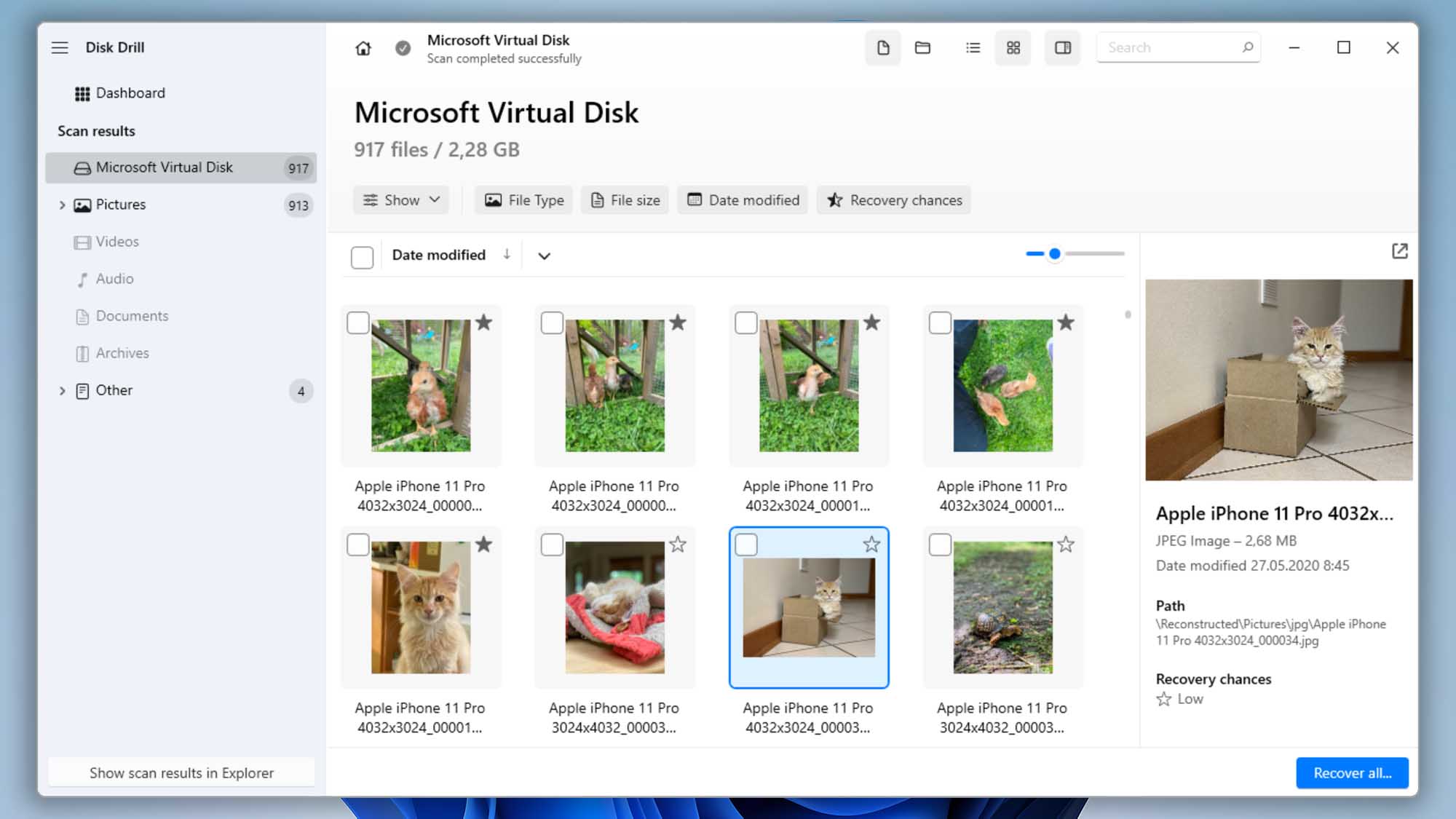Check the chicks-on-grass fourth photo checkbox
Image resolution: width=1456 pixels, height=819 pixels.
pos(940,323)
